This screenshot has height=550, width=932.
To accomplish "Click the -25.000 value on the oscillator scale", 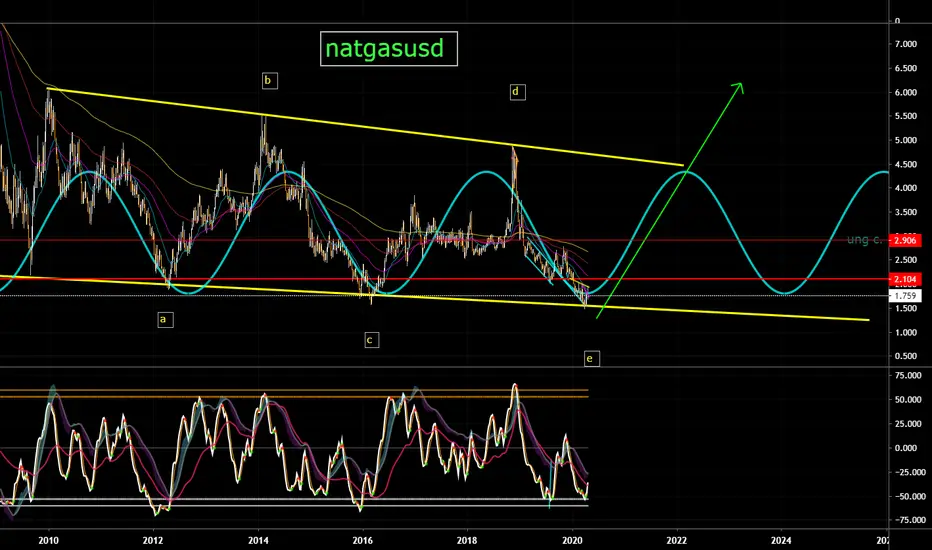I will pos(908,472).
